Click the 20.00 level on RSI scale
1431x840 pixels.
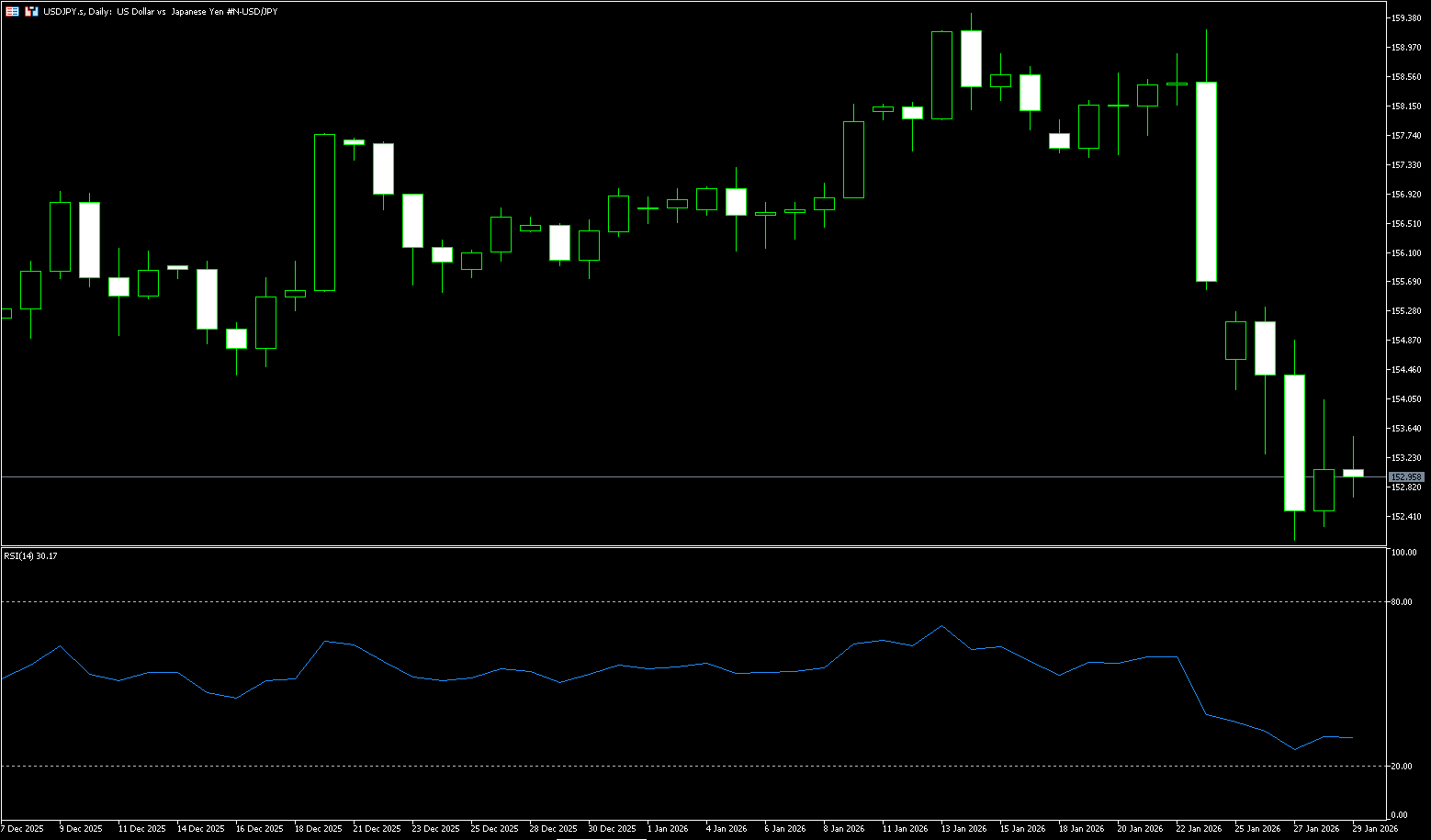(x=1402, y=766)
